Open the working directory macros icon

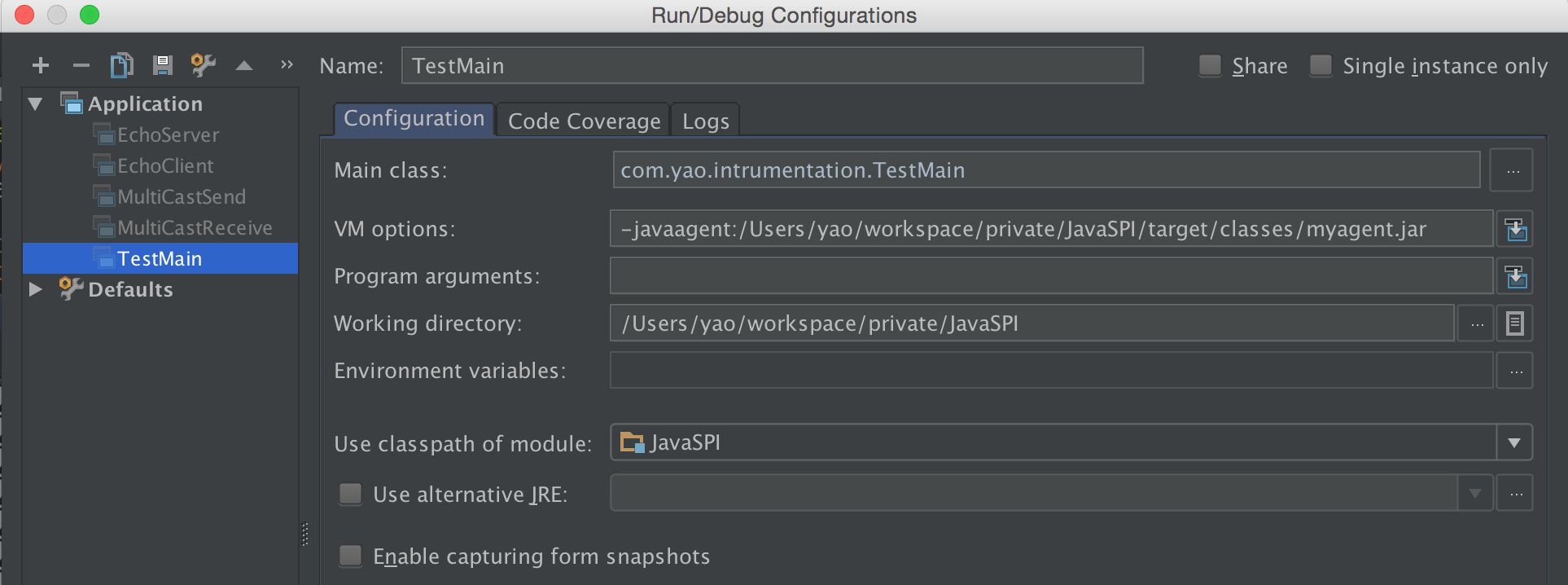[1514, 324]
